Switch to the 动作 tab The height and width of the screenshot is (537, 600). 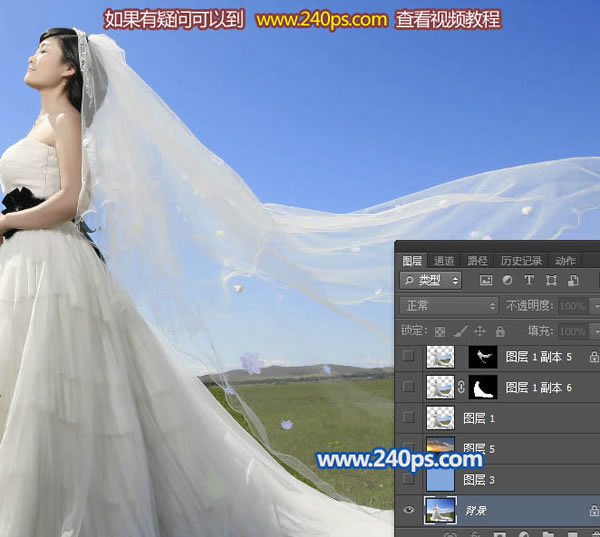(x=565, y=261)
